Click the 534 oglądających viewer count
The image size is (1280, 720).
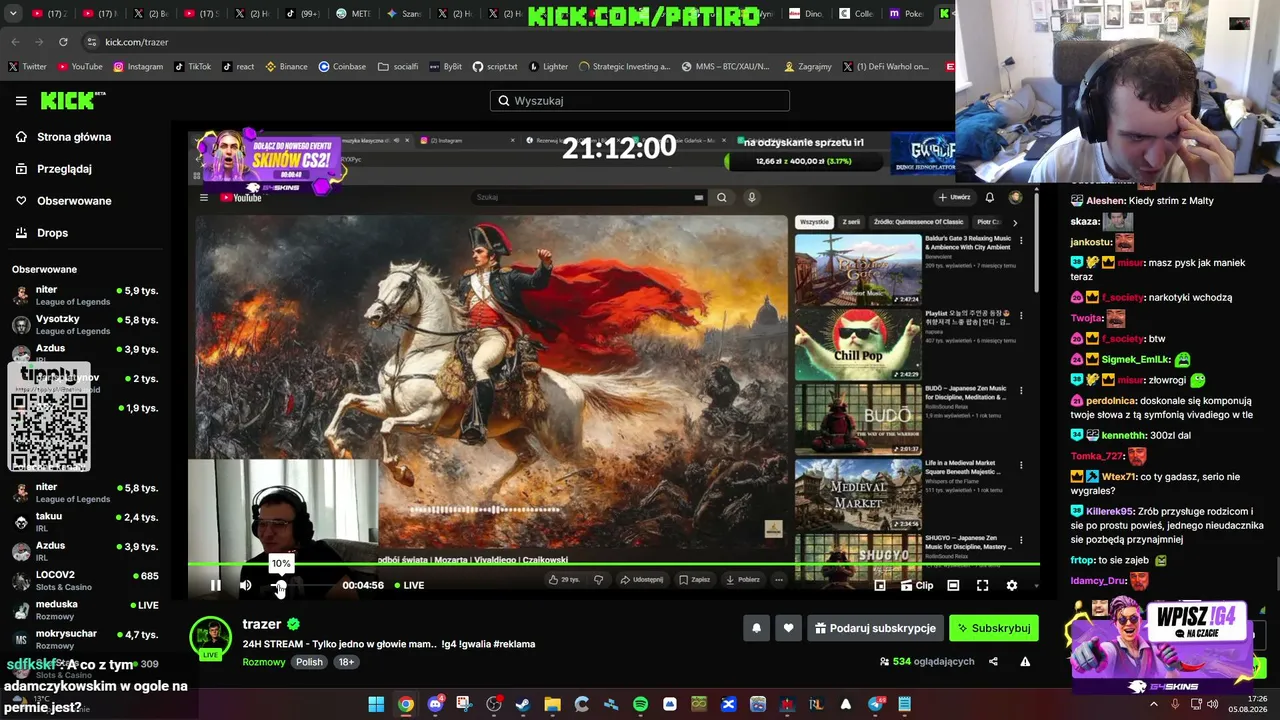coord(927,661)
